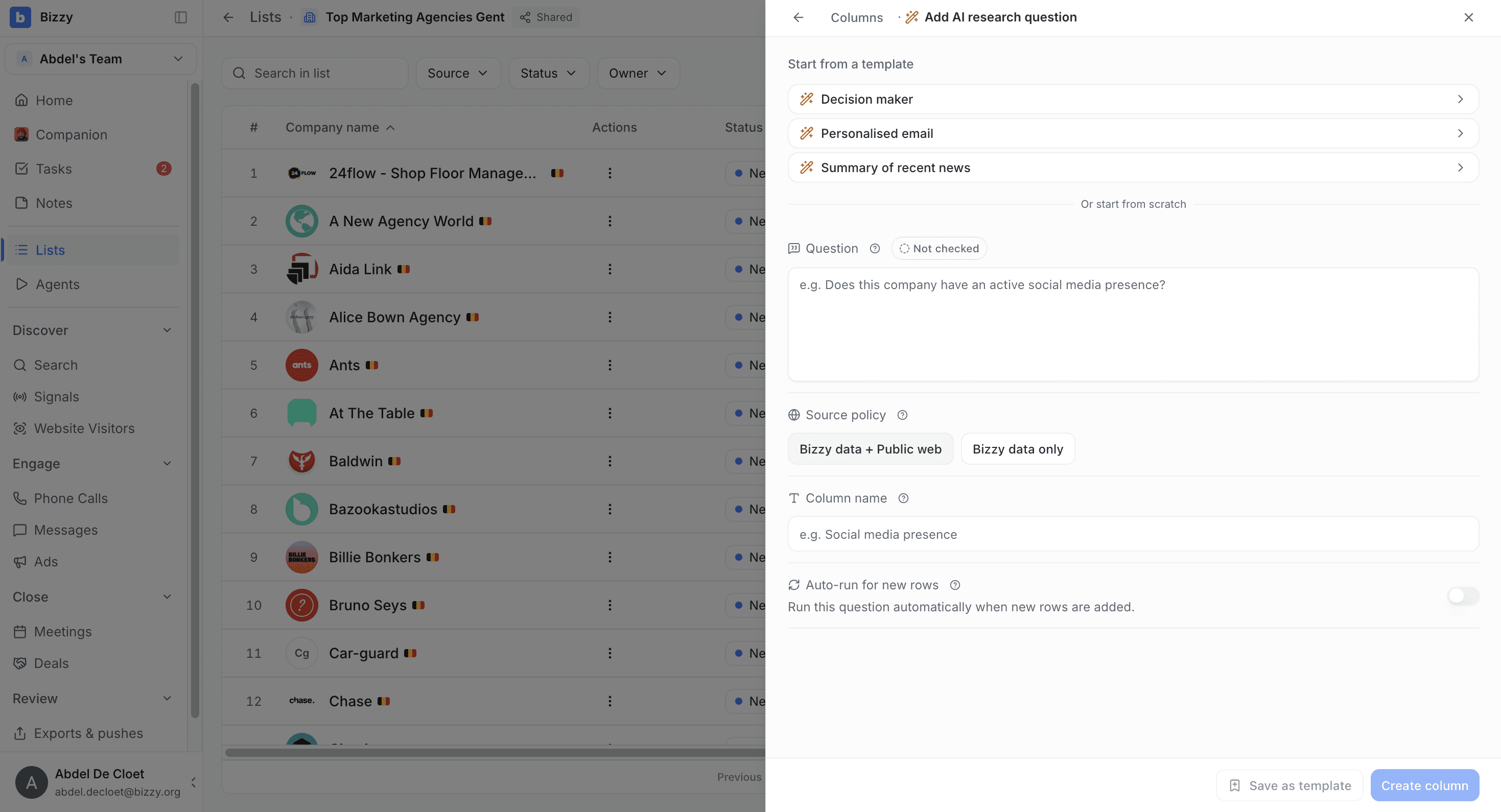The height and width of the screenshot is (812, 1501).
Task: Click the Create column button
Action: (x=1425, y=785)
